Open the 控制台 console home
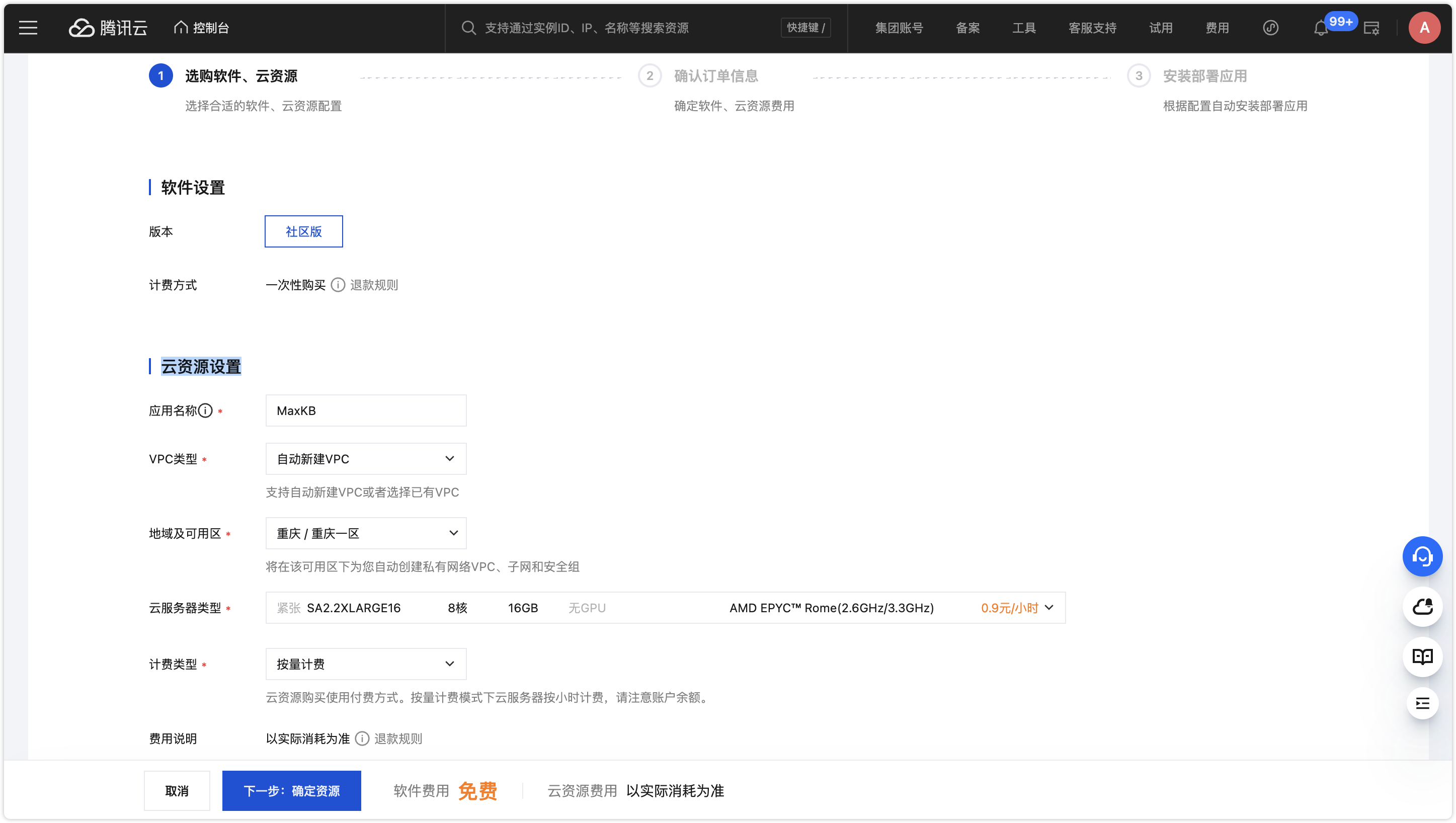Screen dimensions: 1456x823 click(x=201, y=28)
